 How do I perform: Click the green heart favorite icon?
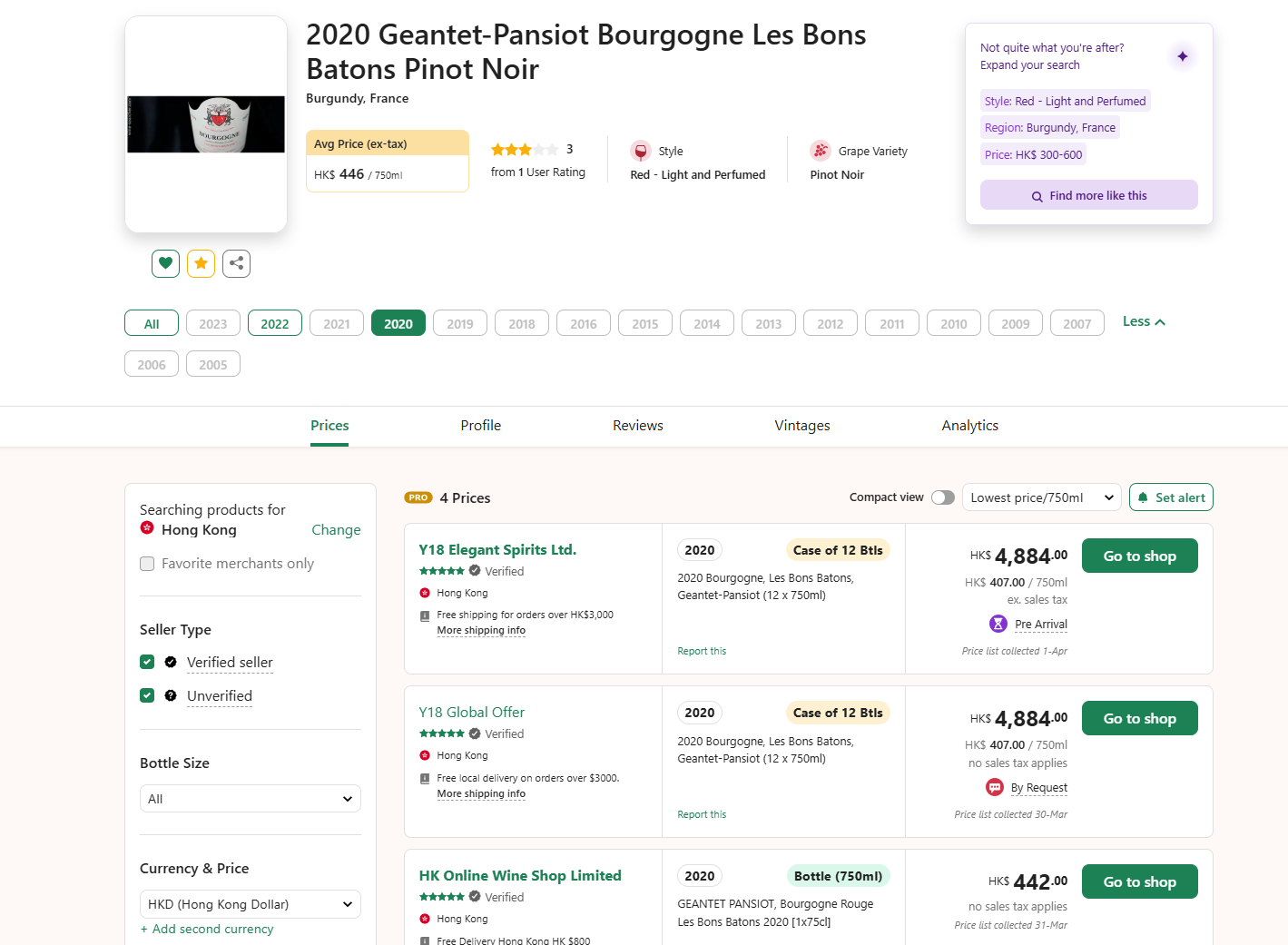(165, 263)
